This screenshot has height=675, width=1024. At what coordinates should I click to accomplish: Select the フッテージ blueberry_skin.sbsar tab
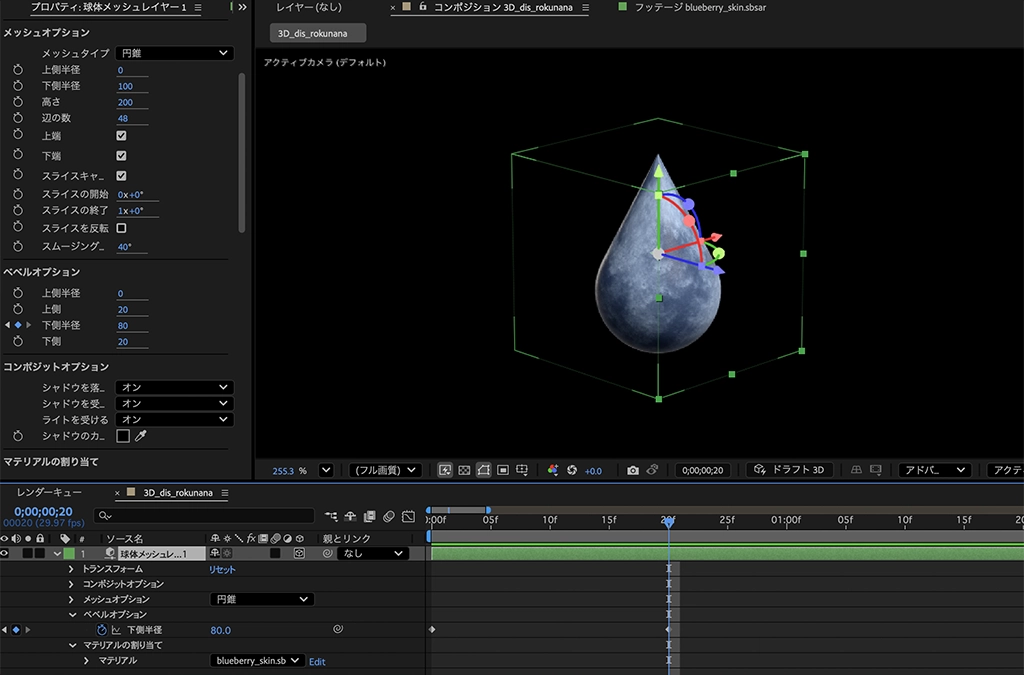coord(698,7)
